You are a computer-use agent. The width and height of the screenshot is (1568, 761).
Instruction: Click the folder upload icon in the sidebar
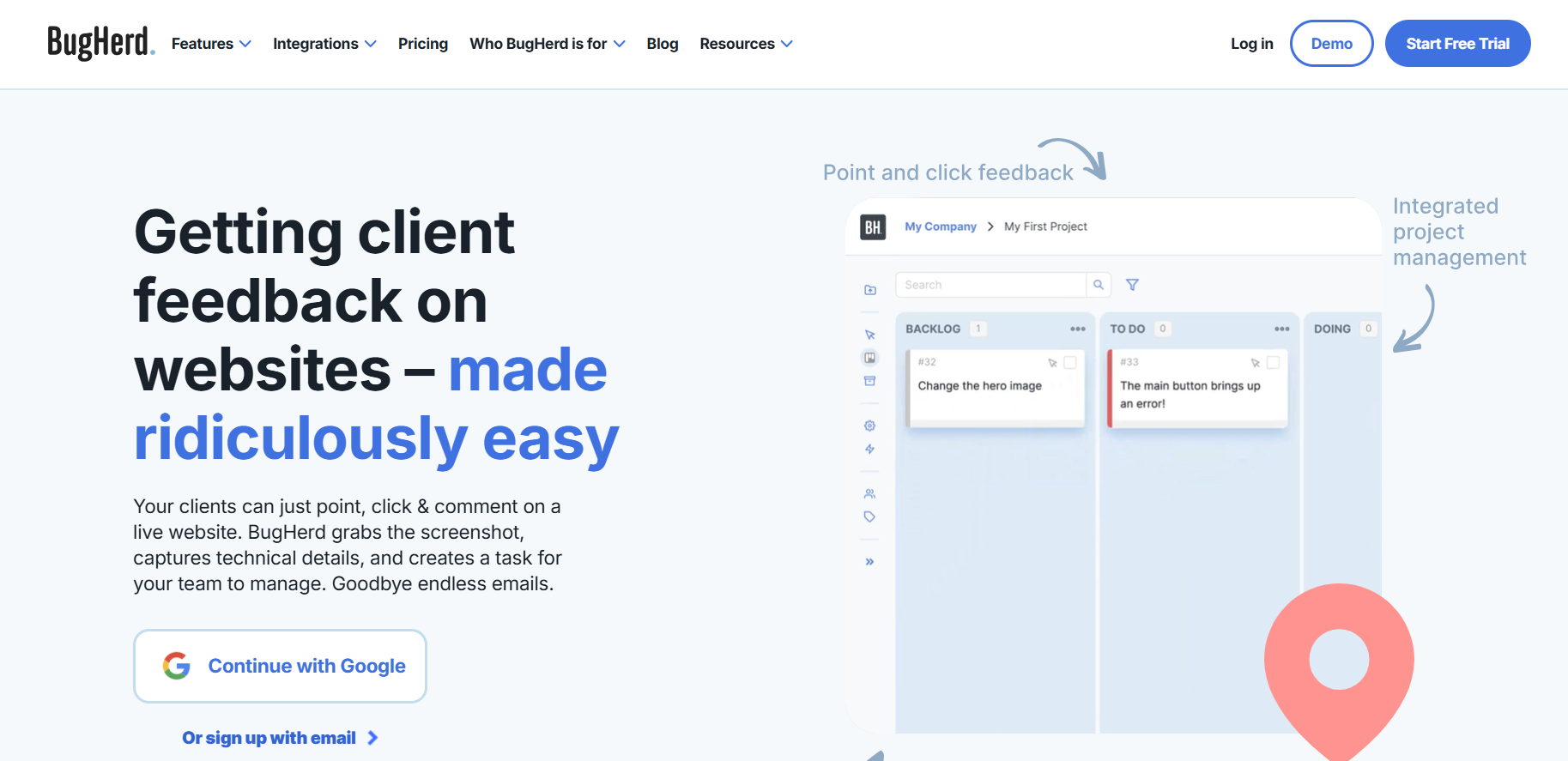(x=870, y=290)
